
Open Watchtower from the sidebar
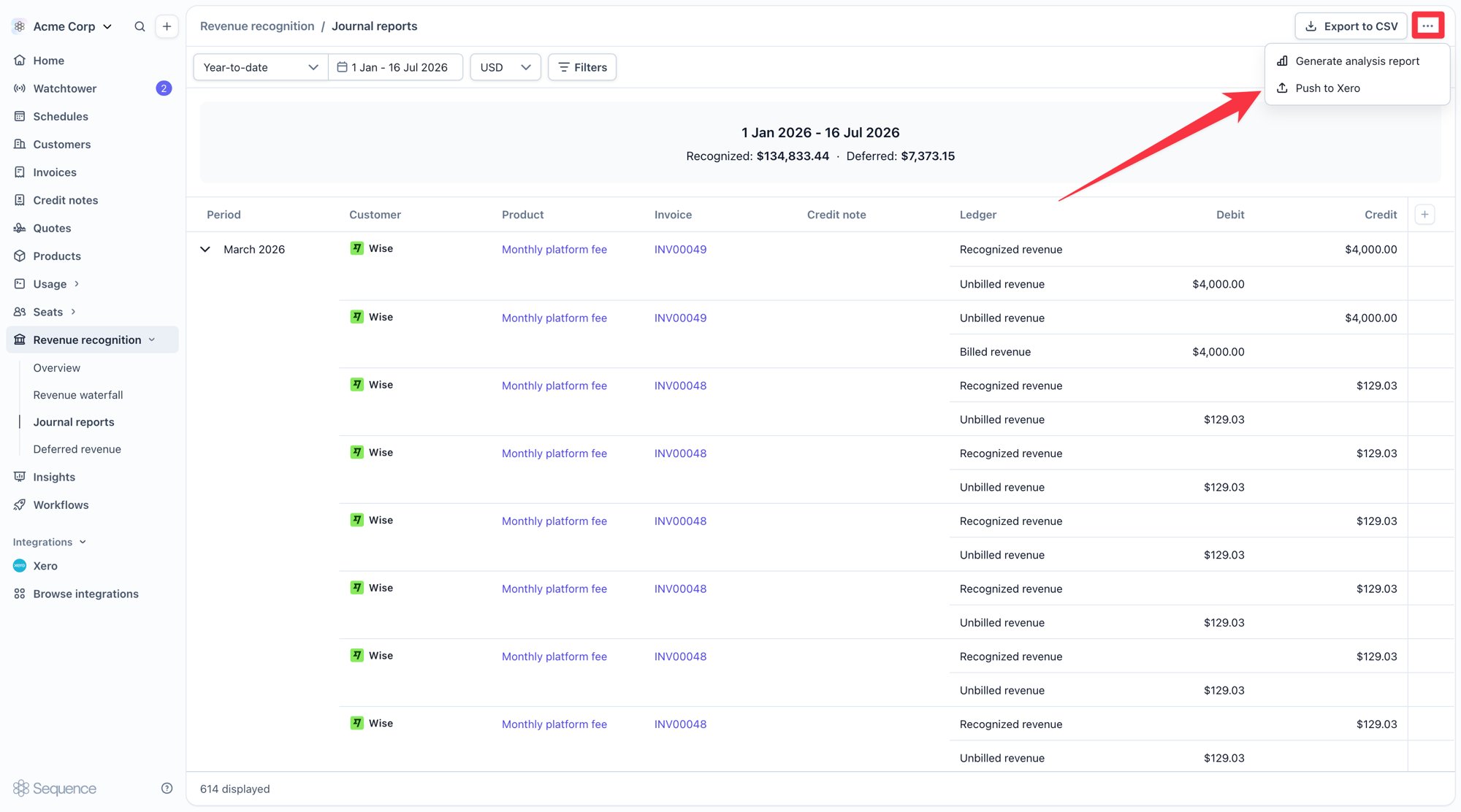(64, 88)
